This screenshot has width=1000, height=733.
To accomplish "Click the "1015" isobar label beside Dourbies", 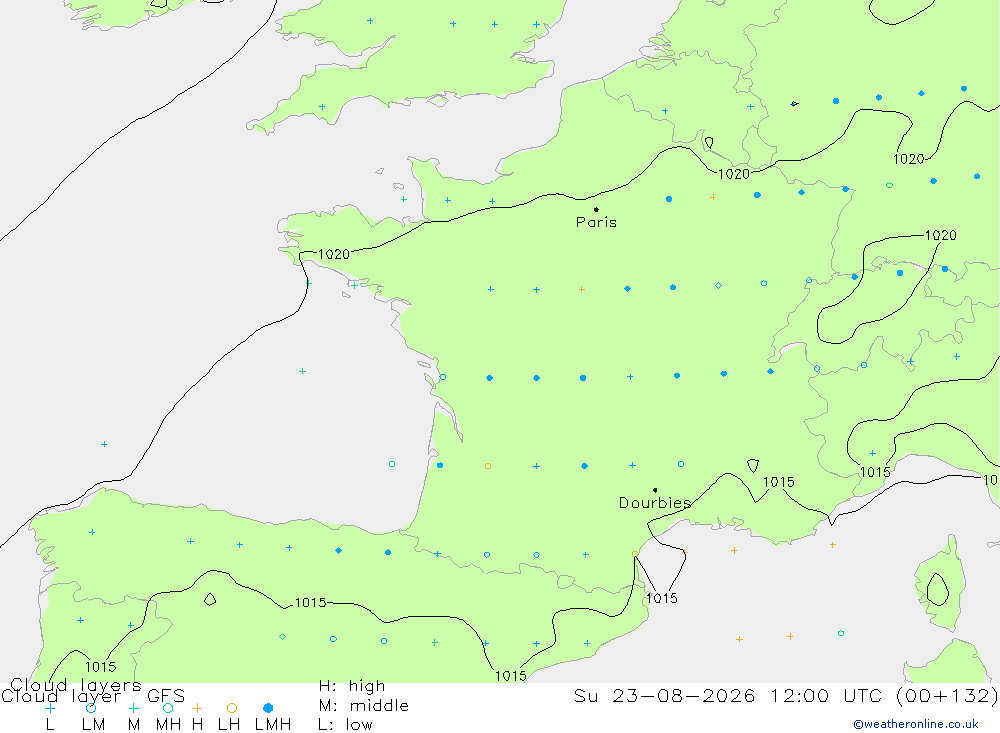I will (779, 482).
